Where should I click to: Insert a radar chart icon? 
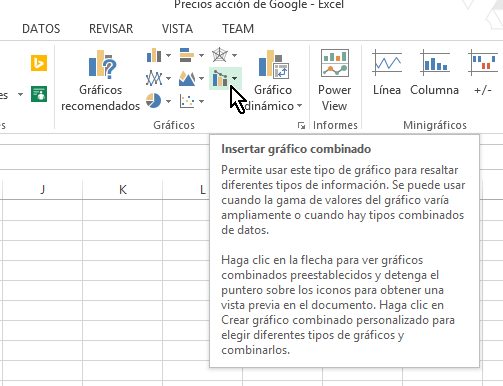[x=220, y=55]
